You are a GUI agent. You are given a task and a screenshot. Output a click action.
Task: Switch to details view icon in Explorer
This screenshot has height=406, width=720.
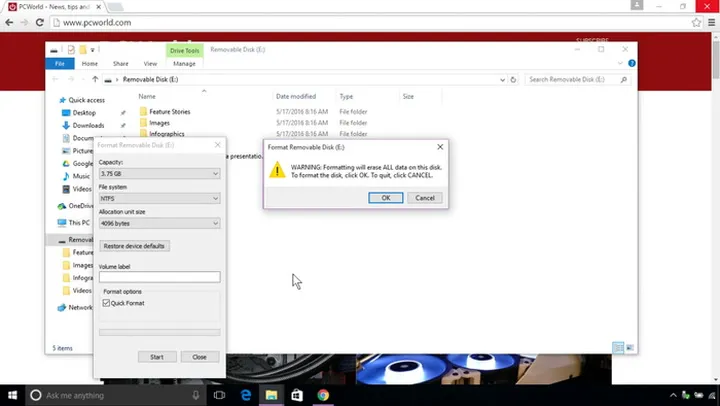point(619,348)
